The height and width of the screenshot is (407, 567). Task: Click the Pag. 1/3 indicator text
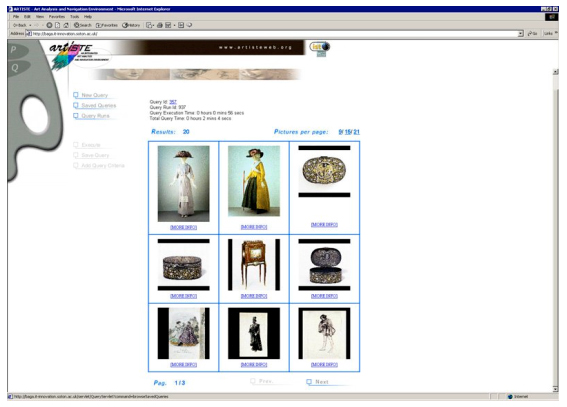click(169, 383)
